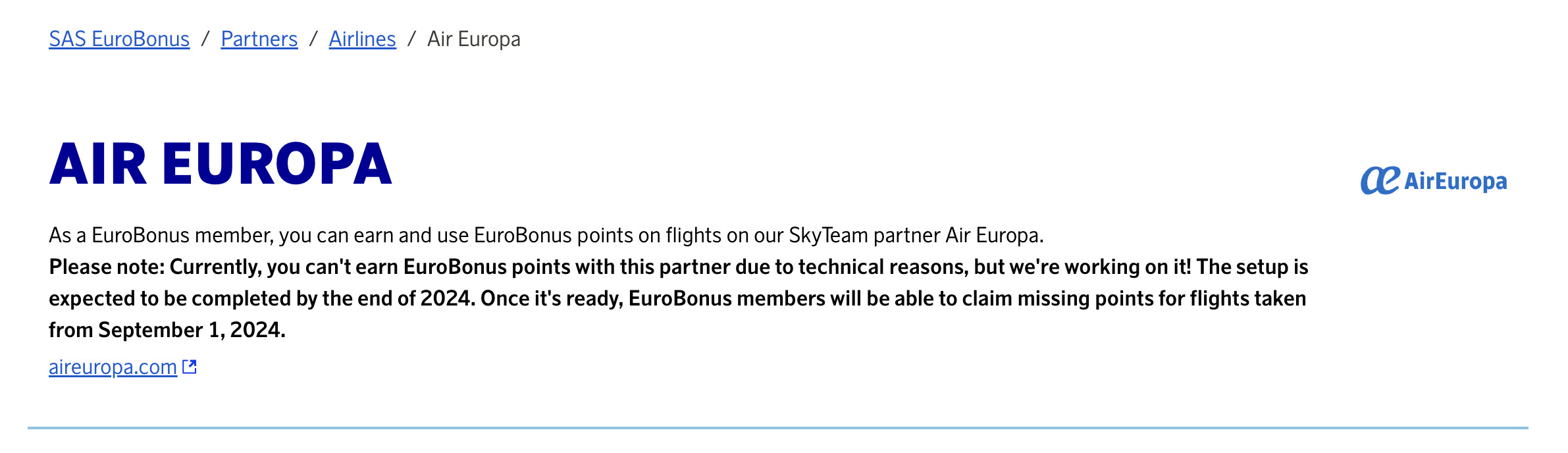Click the AIR EUROPA page heading
The width and height of the screenshot is (1568, 453).
(x=221, y=164)
